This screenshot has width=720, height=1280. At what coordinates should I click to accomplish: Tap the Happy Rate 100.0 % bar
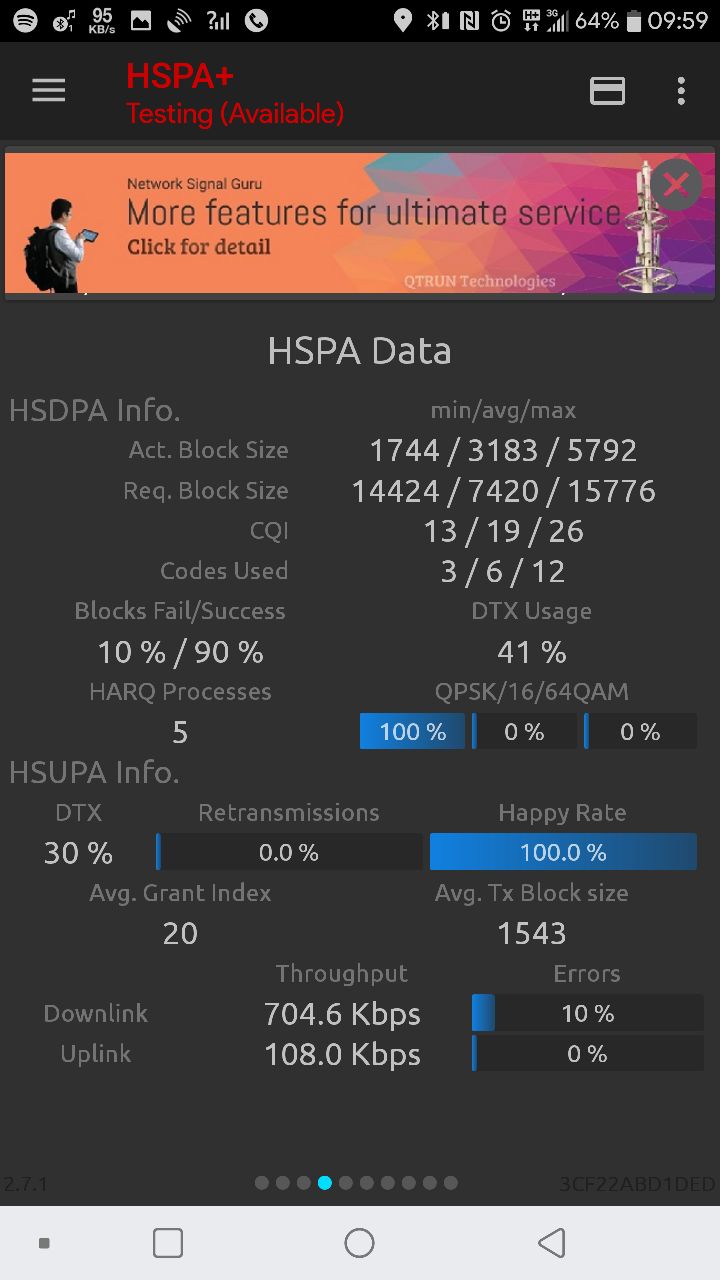pos(563,852)
